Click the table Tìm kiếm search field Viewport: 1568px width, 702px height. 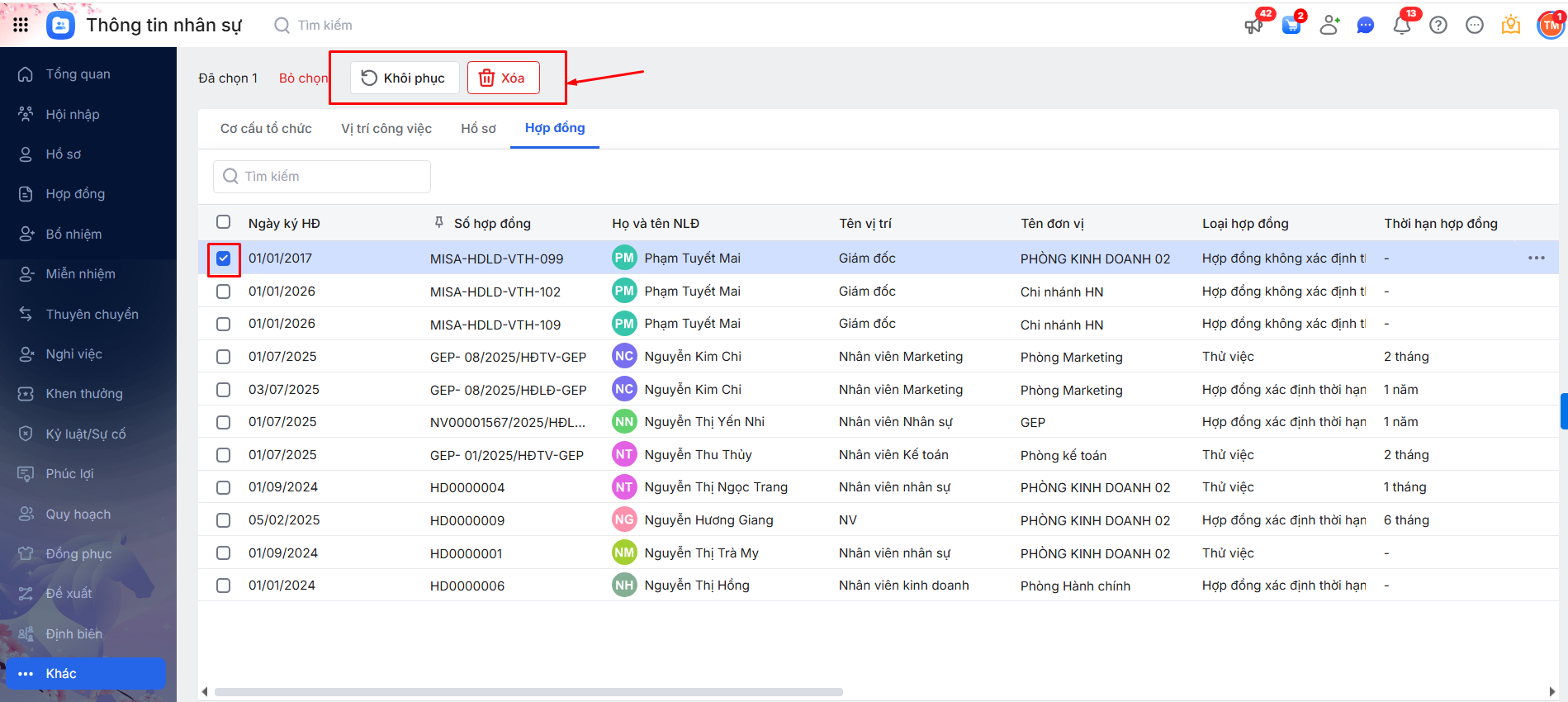click(322, 177)
